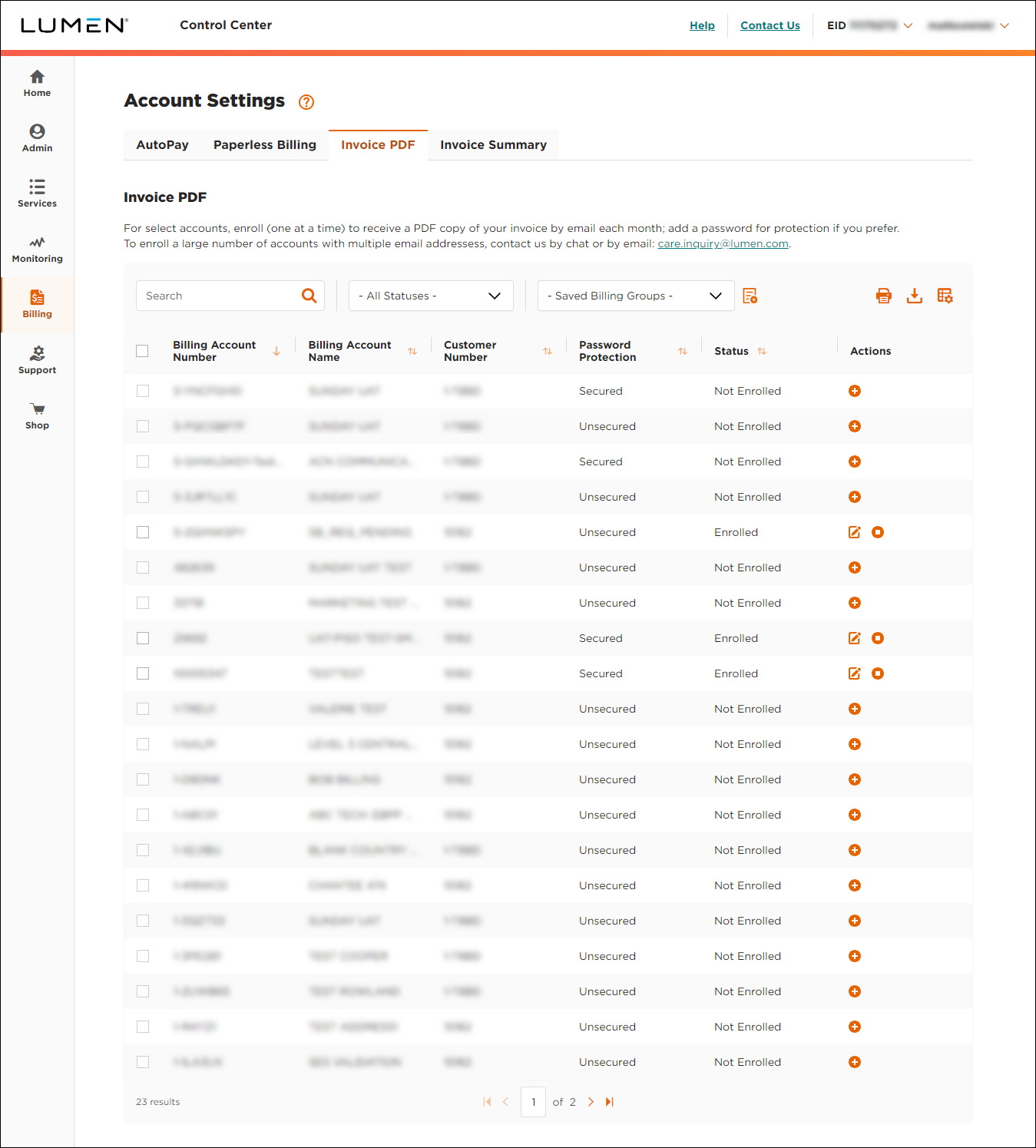Check the TEST ADDRESS1 row checkbox
Viewport: 1036px width, 1148px height.
pyautogui.click(x=143, y=1027)
